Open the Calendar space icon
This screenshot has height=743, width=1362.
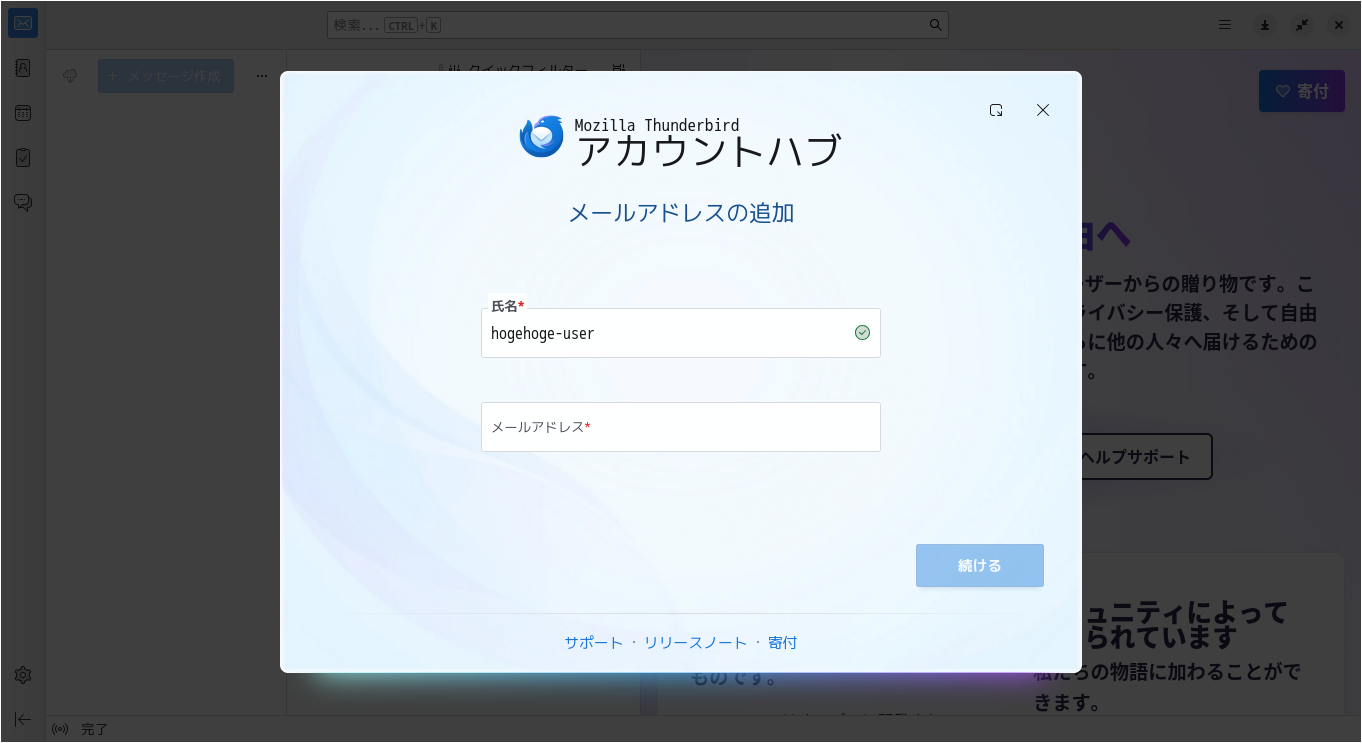point(23,113)
